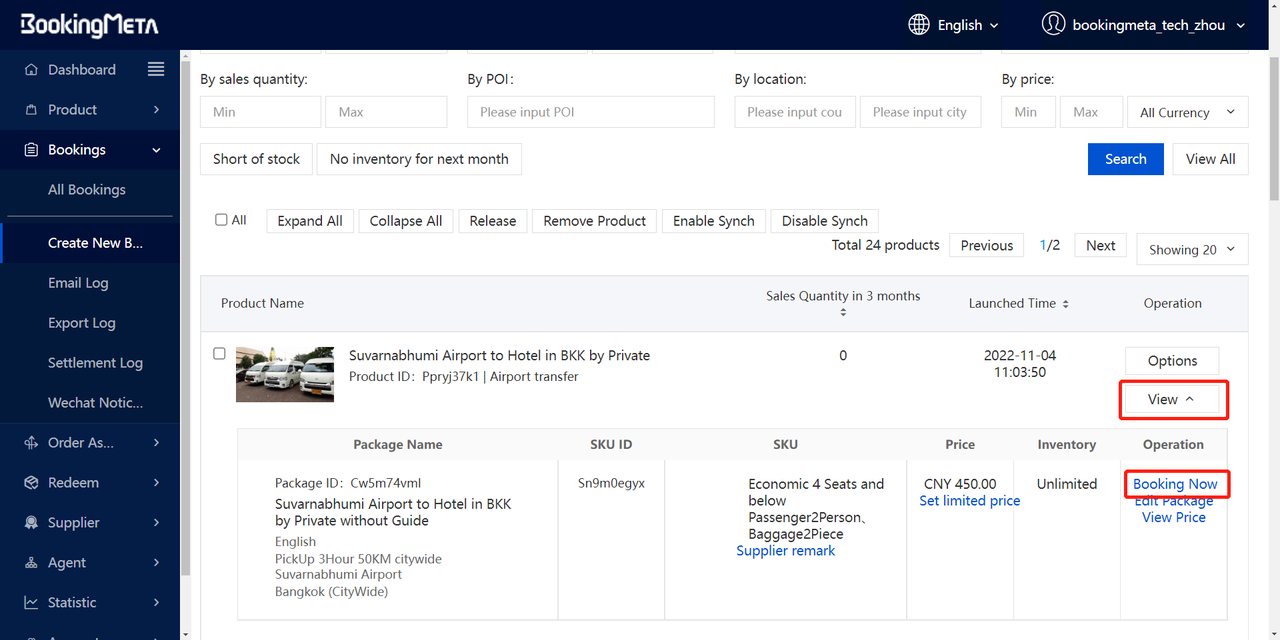This screenshot has width=1280, height=640.
Task: Open the All Currency dropdown
Action: coord(1187,112)
